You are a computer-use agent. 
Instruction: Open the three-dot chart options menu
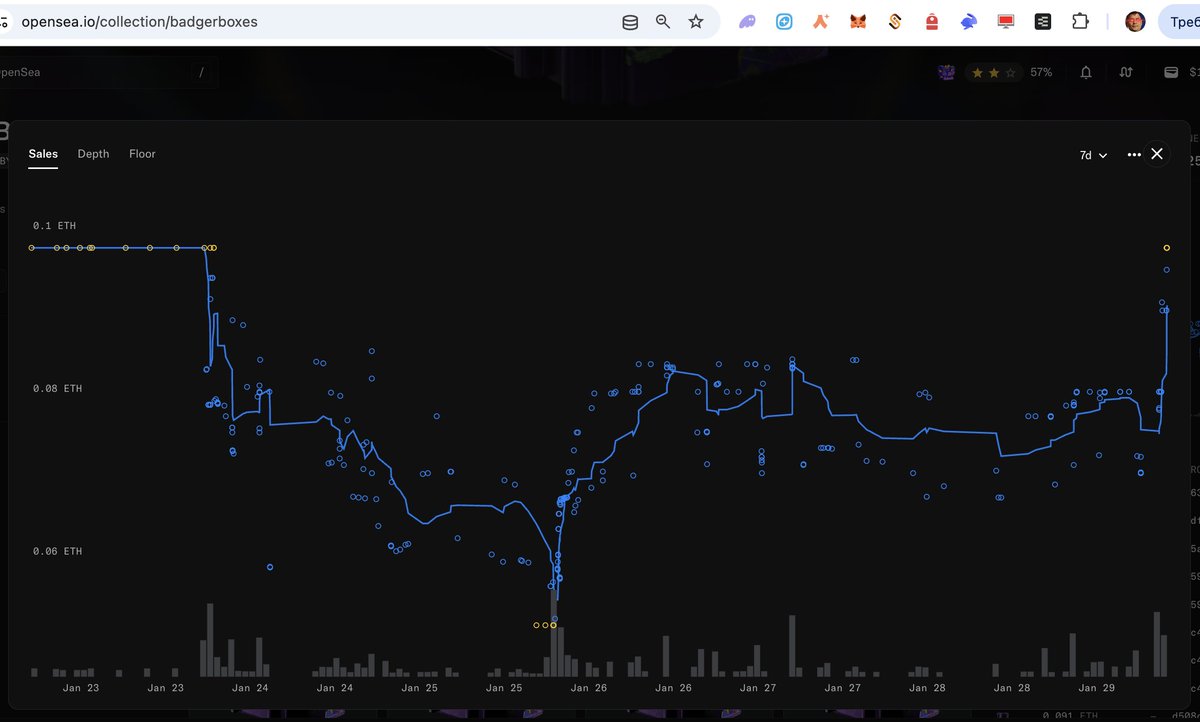coord(1134,154)
